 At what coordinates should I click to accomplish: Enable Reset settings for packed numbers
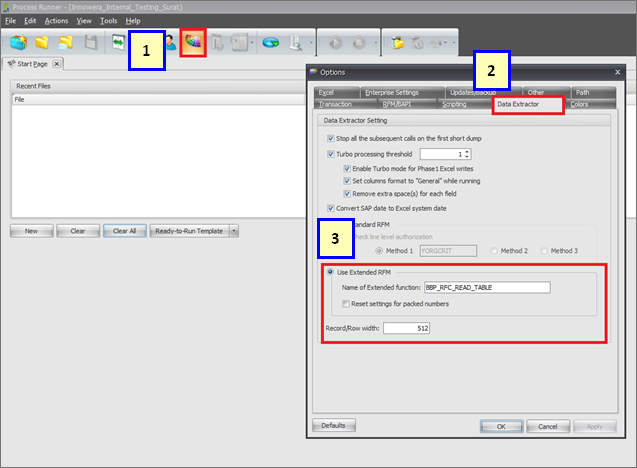(x=346, y=303)
